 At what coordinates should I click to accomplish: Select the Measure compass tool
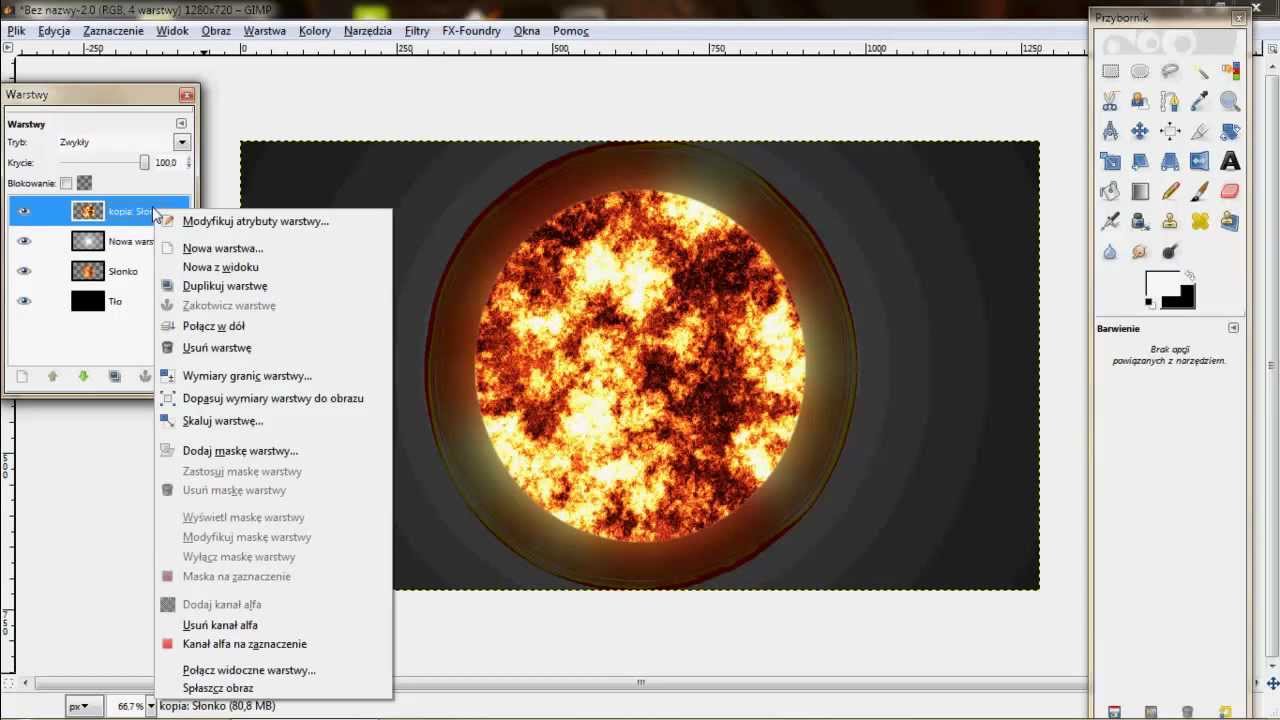pyautogui.click(x=1110, y=131)
